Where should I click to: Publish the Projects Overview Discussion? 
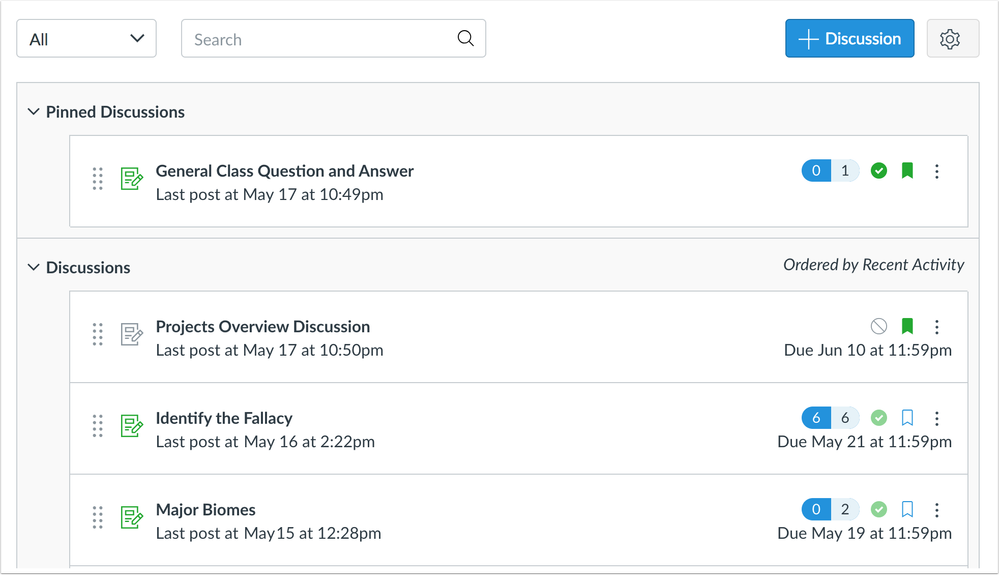pos(879,327)
